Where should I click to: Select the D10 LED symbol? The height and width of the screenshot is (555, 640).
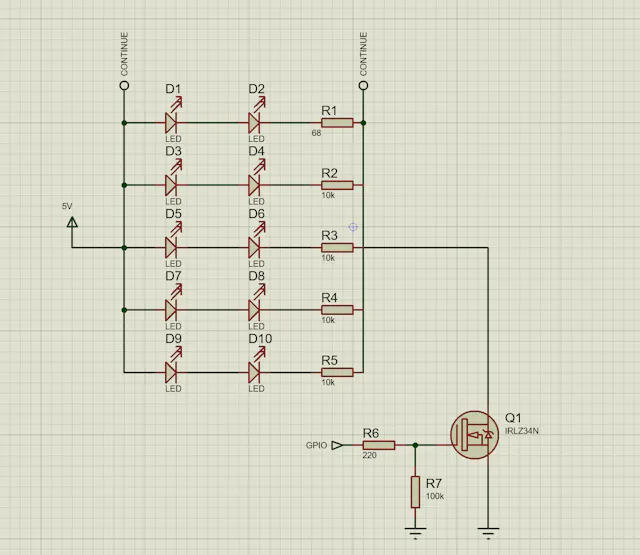pyautogui.click(x=255, y=372)
